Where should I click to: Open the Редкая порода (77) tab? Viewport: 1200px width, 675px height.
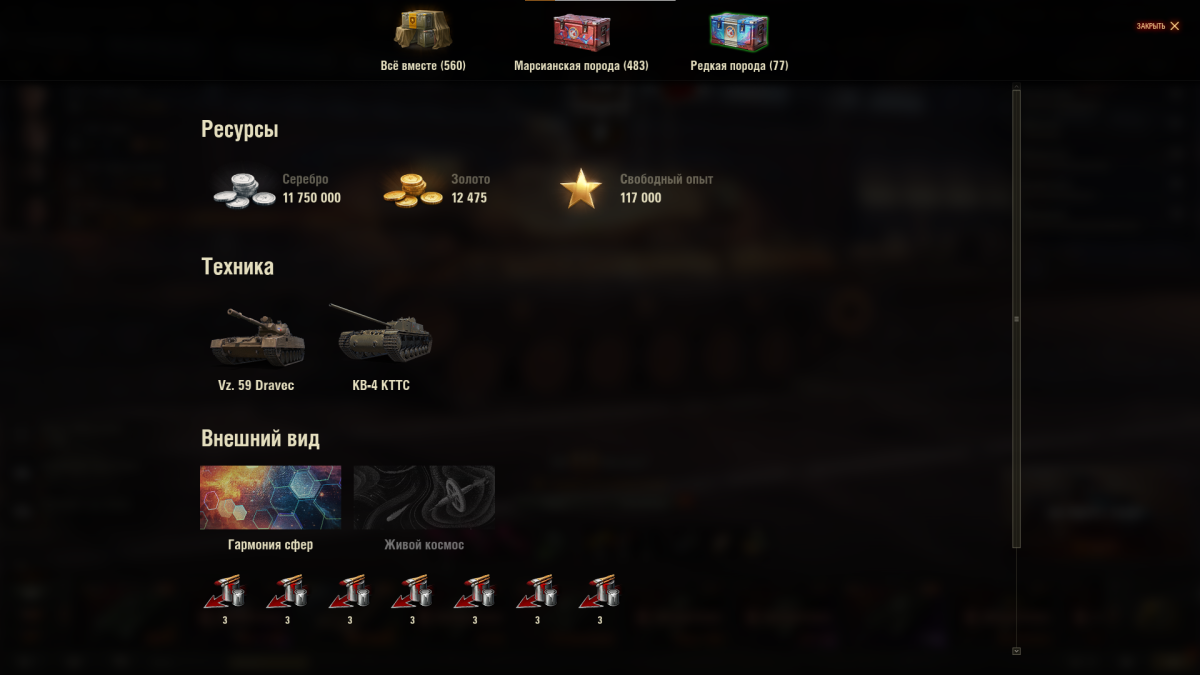[x=739, y=42]
